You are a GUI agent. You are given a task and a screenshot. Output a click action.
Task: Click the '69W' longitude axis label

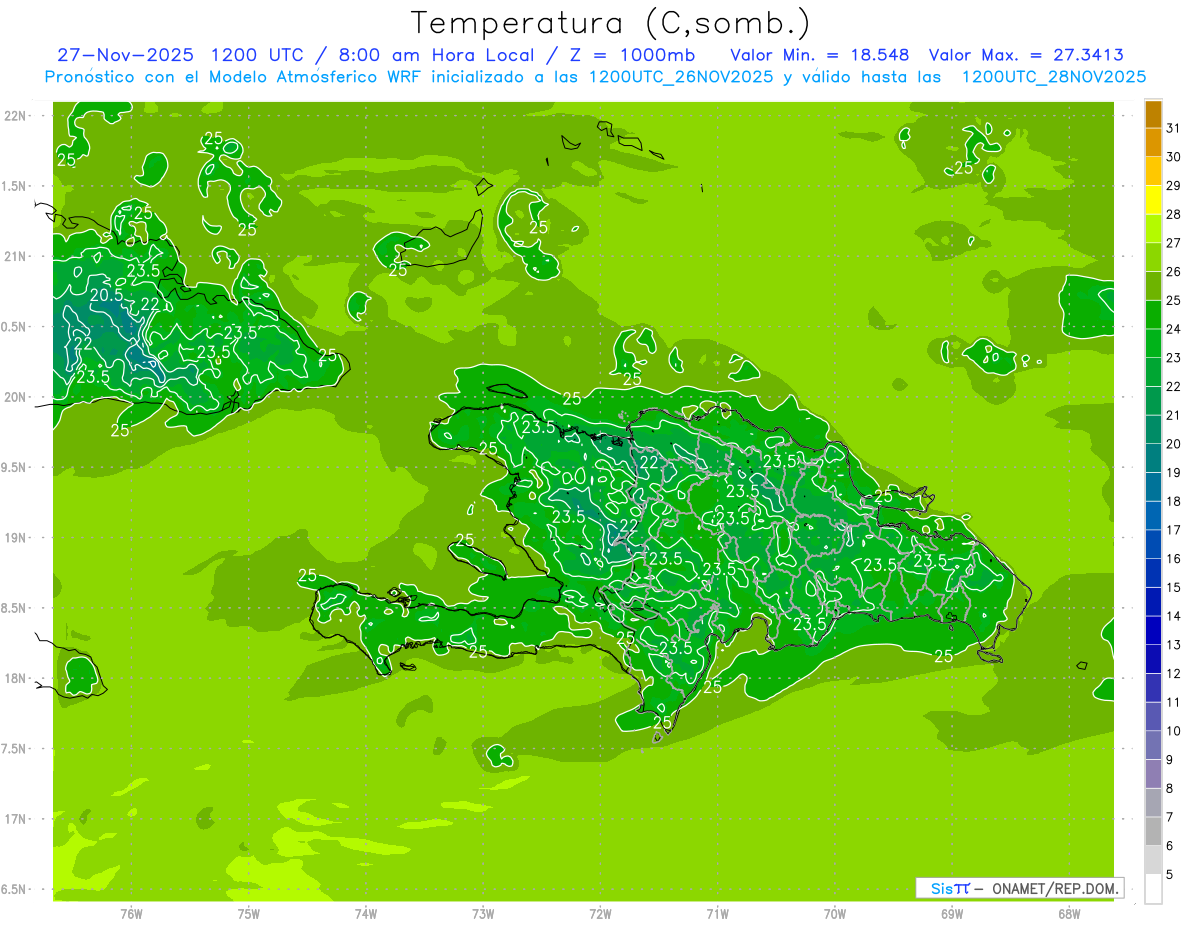click(x=952, y=913)
